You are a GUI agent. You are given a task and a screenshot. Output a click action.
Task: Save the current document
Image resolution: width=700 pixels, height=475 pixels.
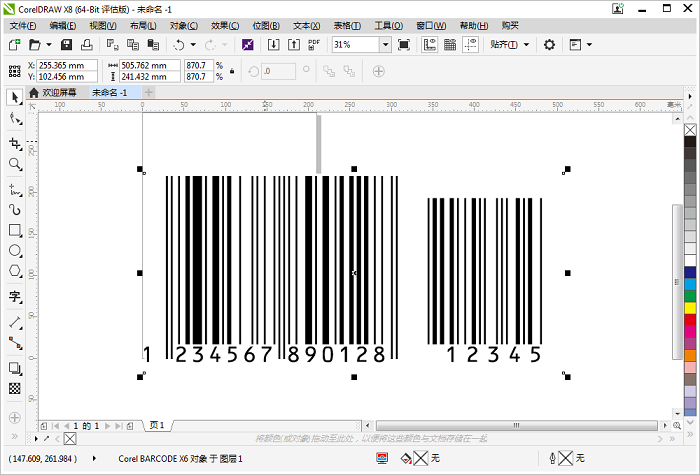67,45
